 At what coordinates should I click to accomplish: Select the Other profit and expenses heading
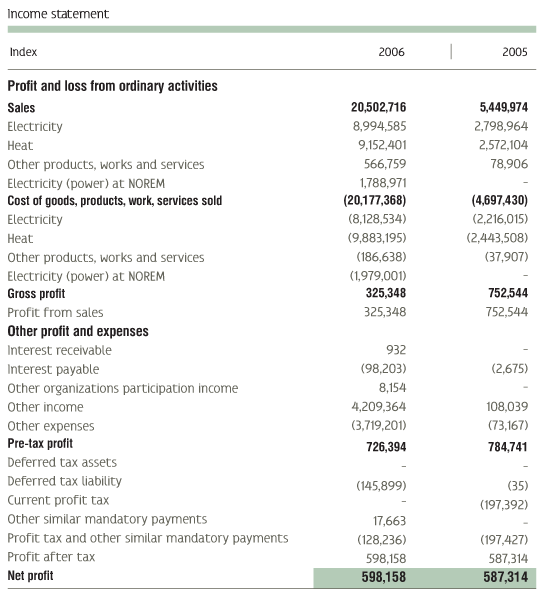[78, 331]
